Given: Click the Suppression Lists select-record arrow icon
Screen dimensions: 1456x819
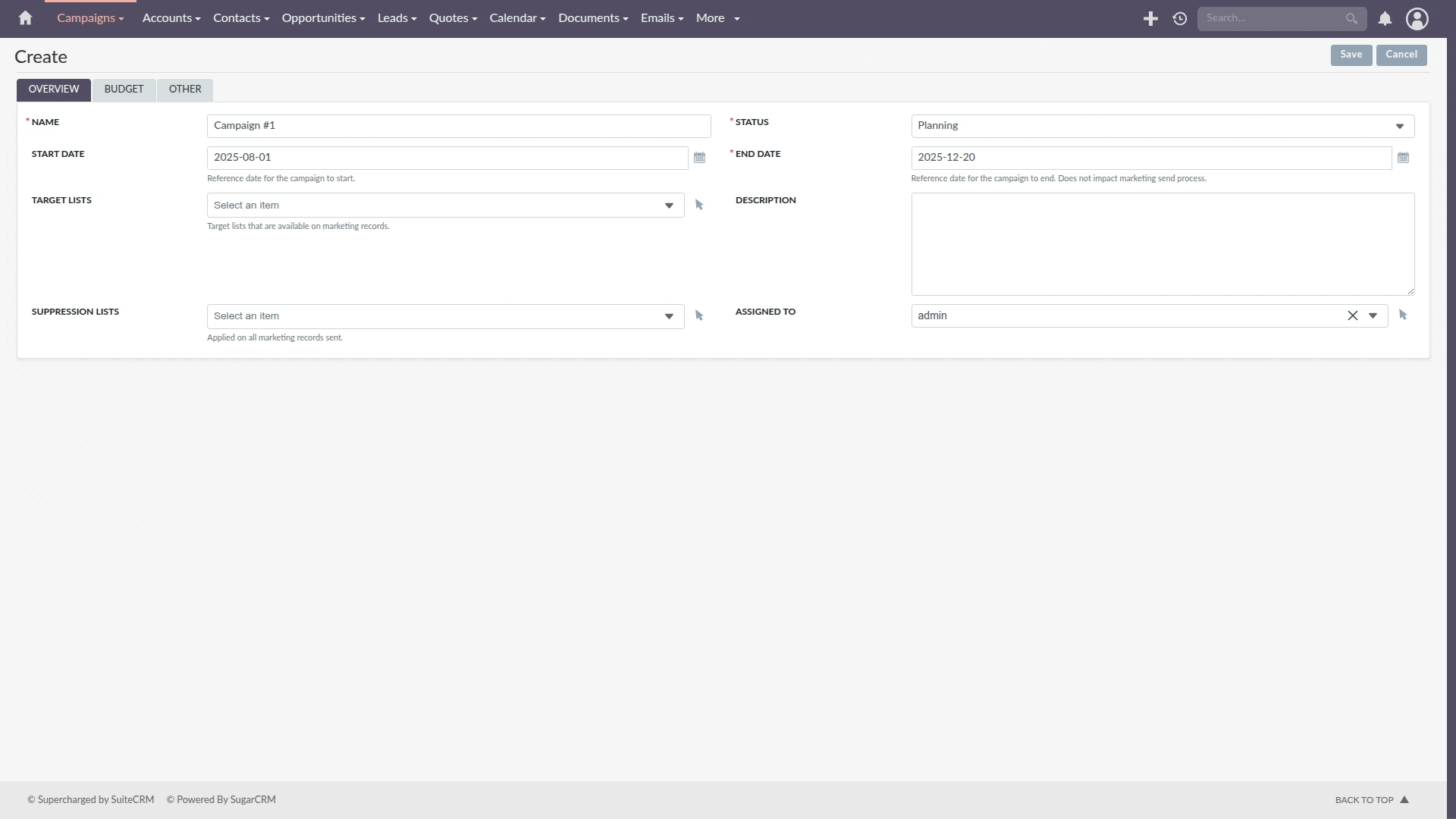Looking at the screenshot, I should pyautogui.click(x=699, y=315).
